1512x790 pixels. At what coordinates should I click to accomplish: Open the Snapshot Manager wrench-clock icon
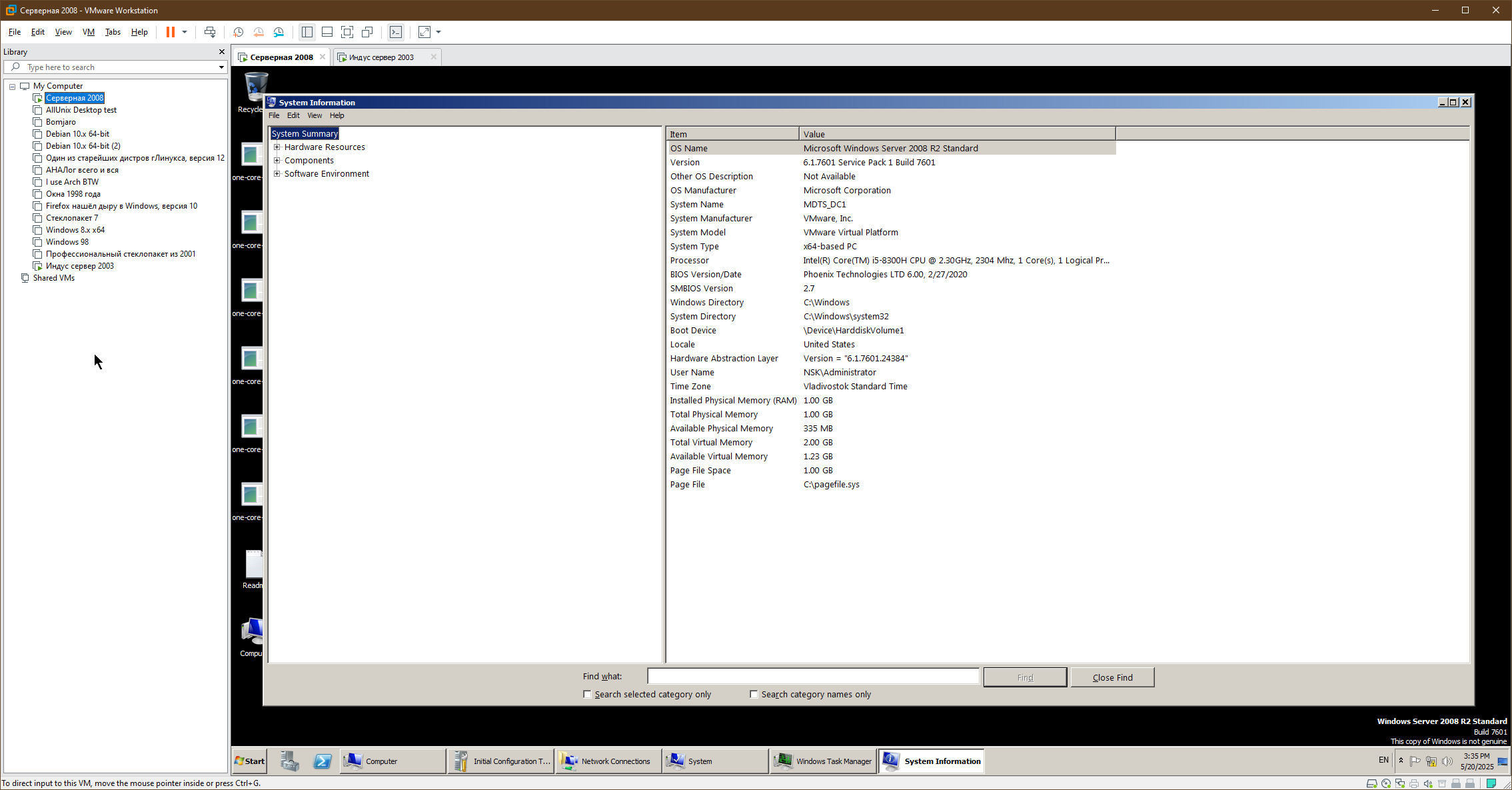[279, 32]
